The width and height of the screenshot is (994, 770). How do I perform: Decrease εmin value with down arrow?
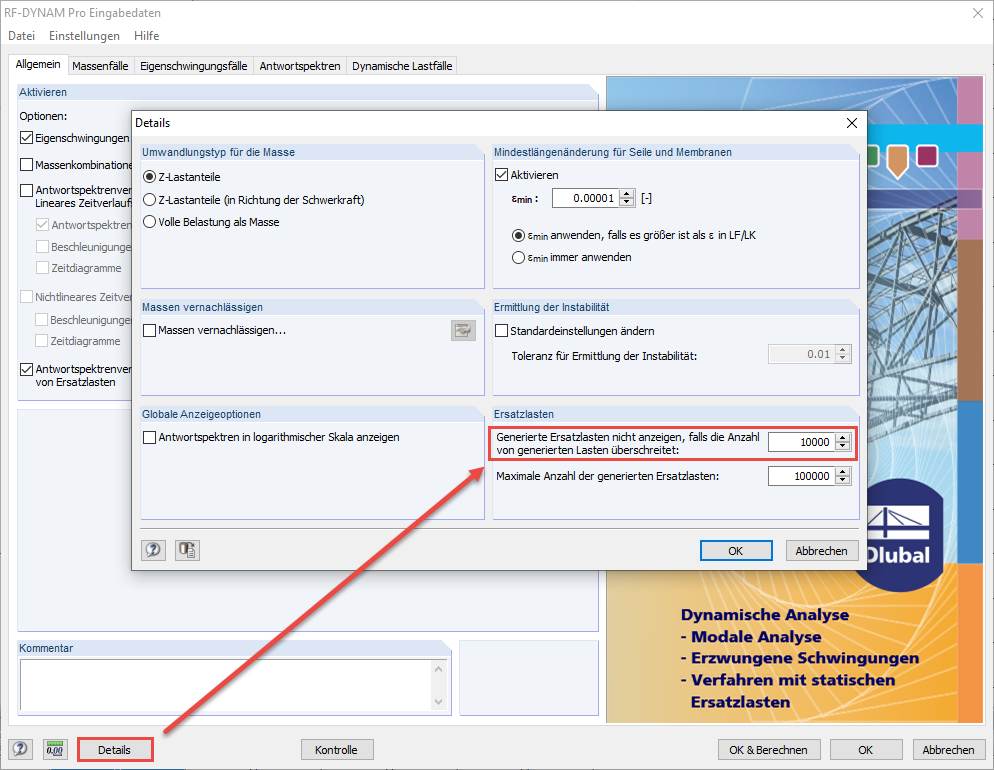tap(627, 202)
